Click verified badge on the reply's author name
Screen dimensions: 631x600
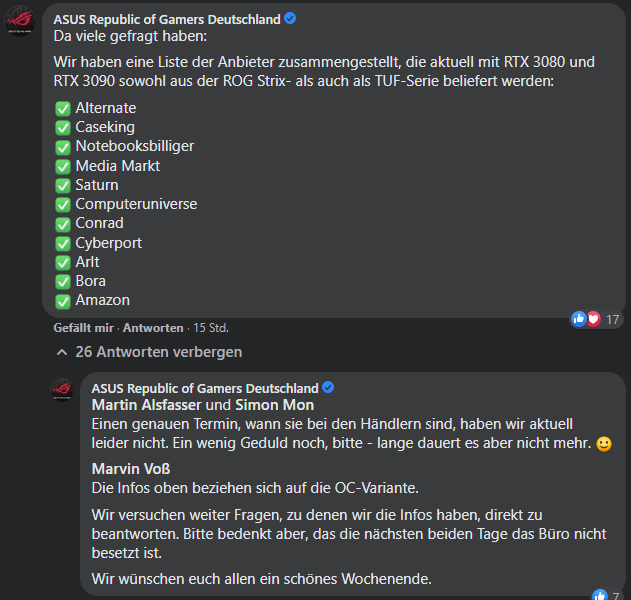click(327, 388)
